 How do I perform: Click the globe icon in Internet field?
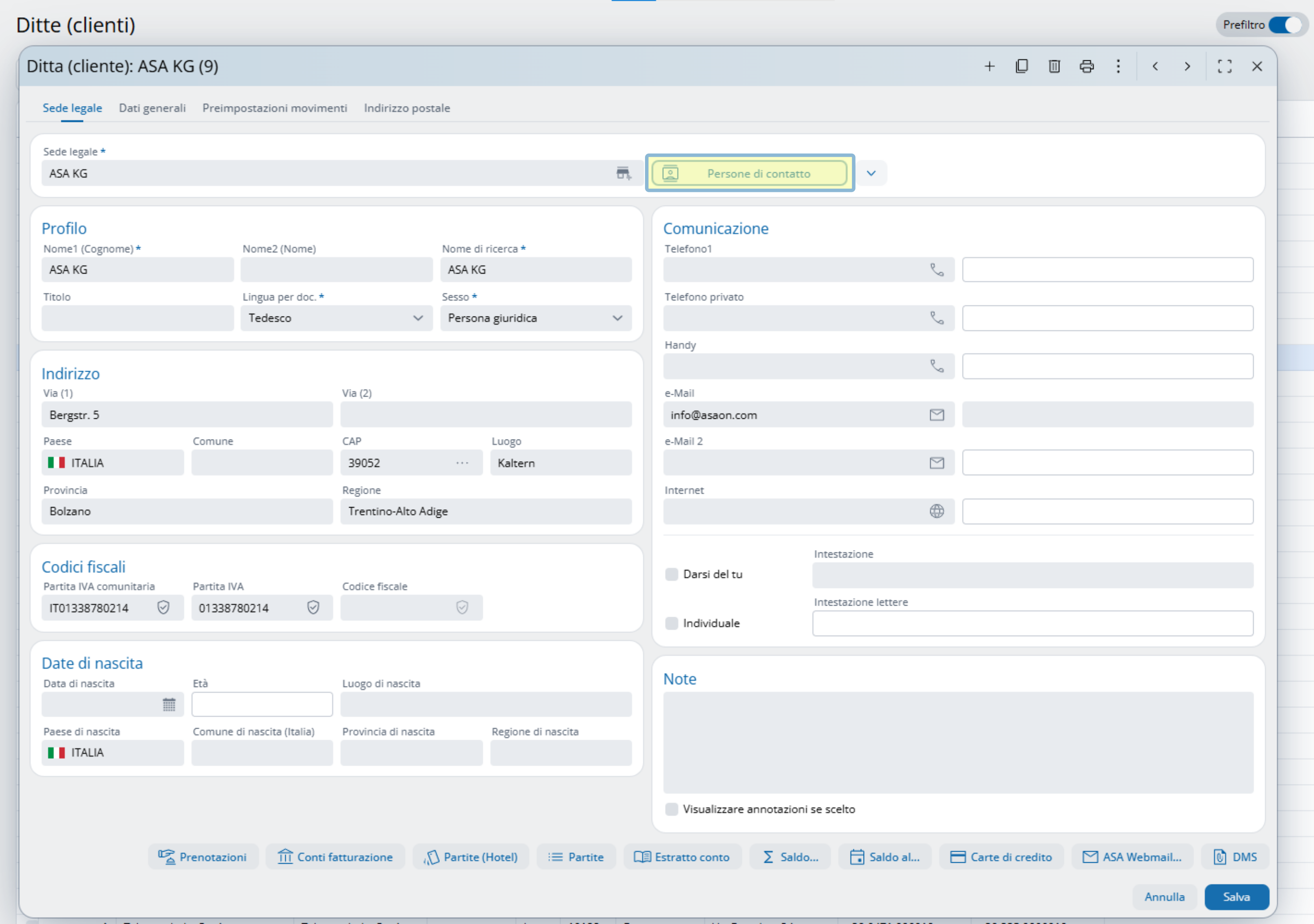936,511
